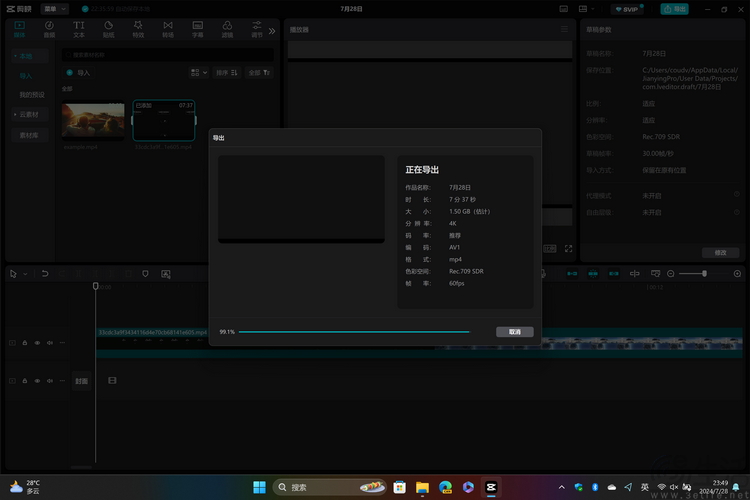Viewport: 750px width, 500px height.
Task: Select the example.mp4 thumbnail
Action: [93, 120]
